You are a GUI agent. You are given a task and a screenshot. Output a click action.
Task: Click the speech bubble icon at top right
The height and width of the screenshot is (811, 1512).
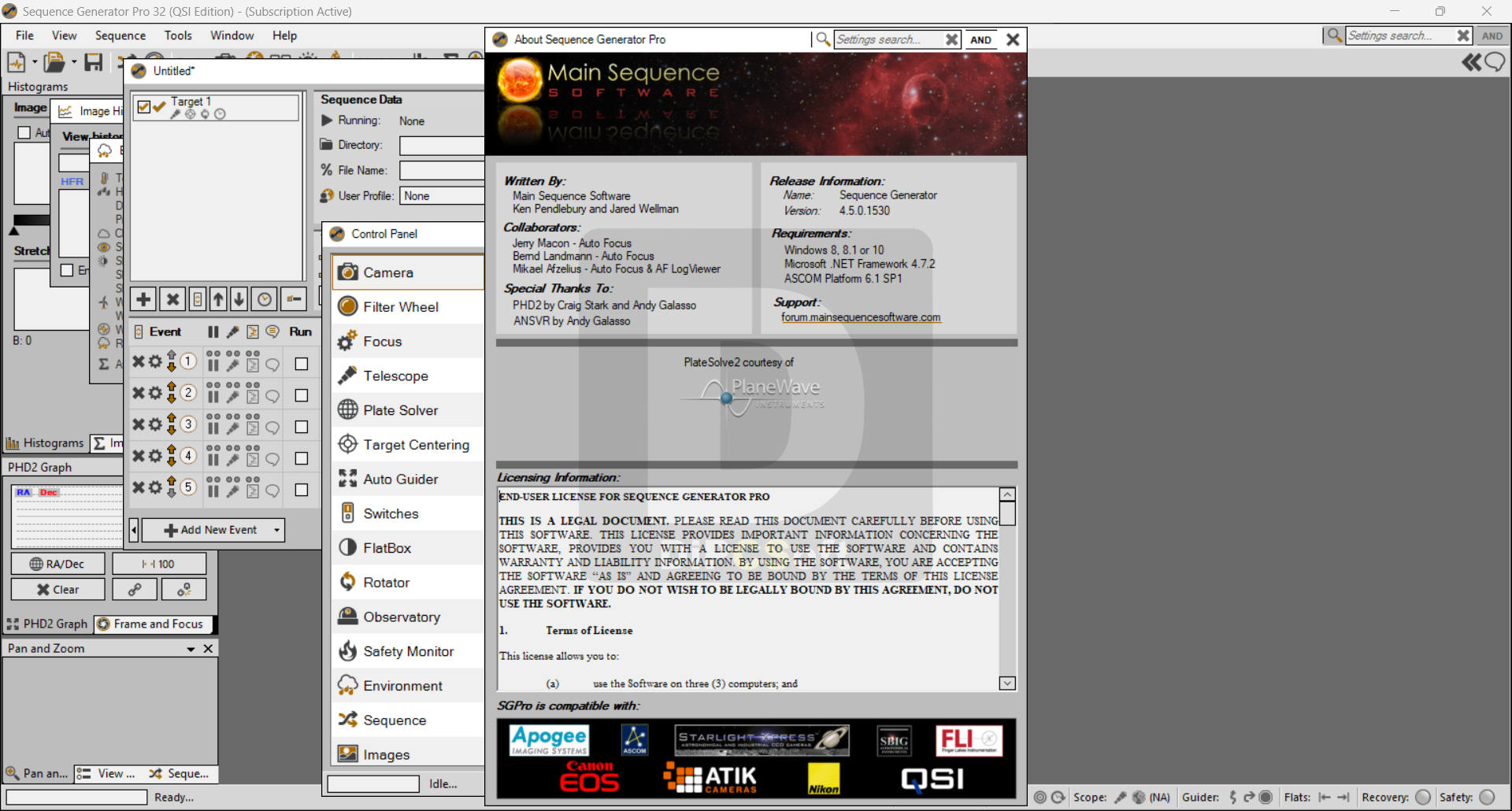[x=1495, y=62]
